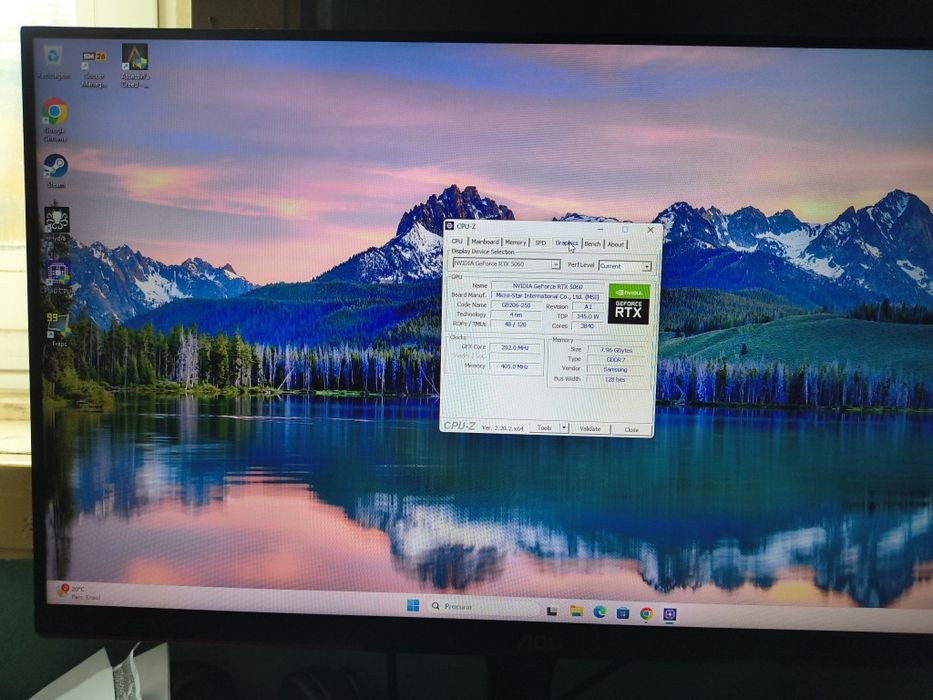Click the taskbar search box
Image resolution: width=933 pixels, height=700 pixels.
coord(483,607)
